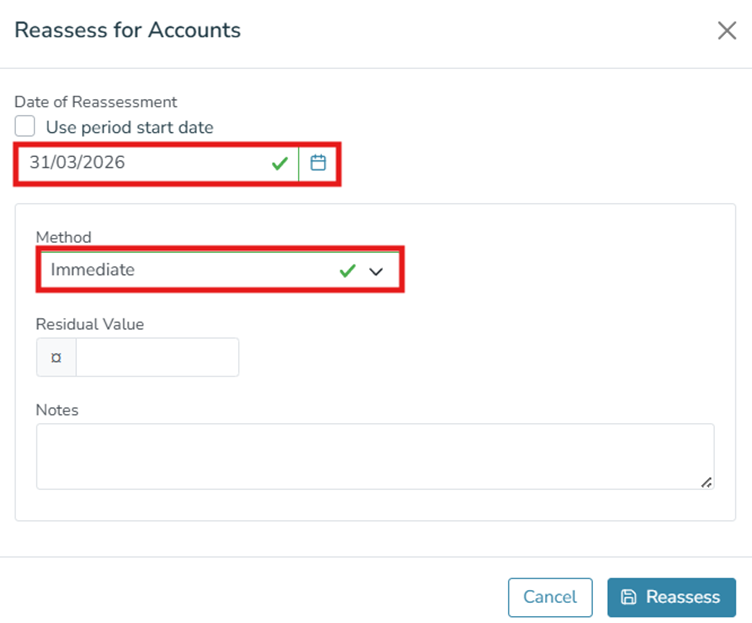The width and height of the screenshot is (752, 623).
Task: Click the Reassess for Accounts dialog title
Action: [128, 30]
